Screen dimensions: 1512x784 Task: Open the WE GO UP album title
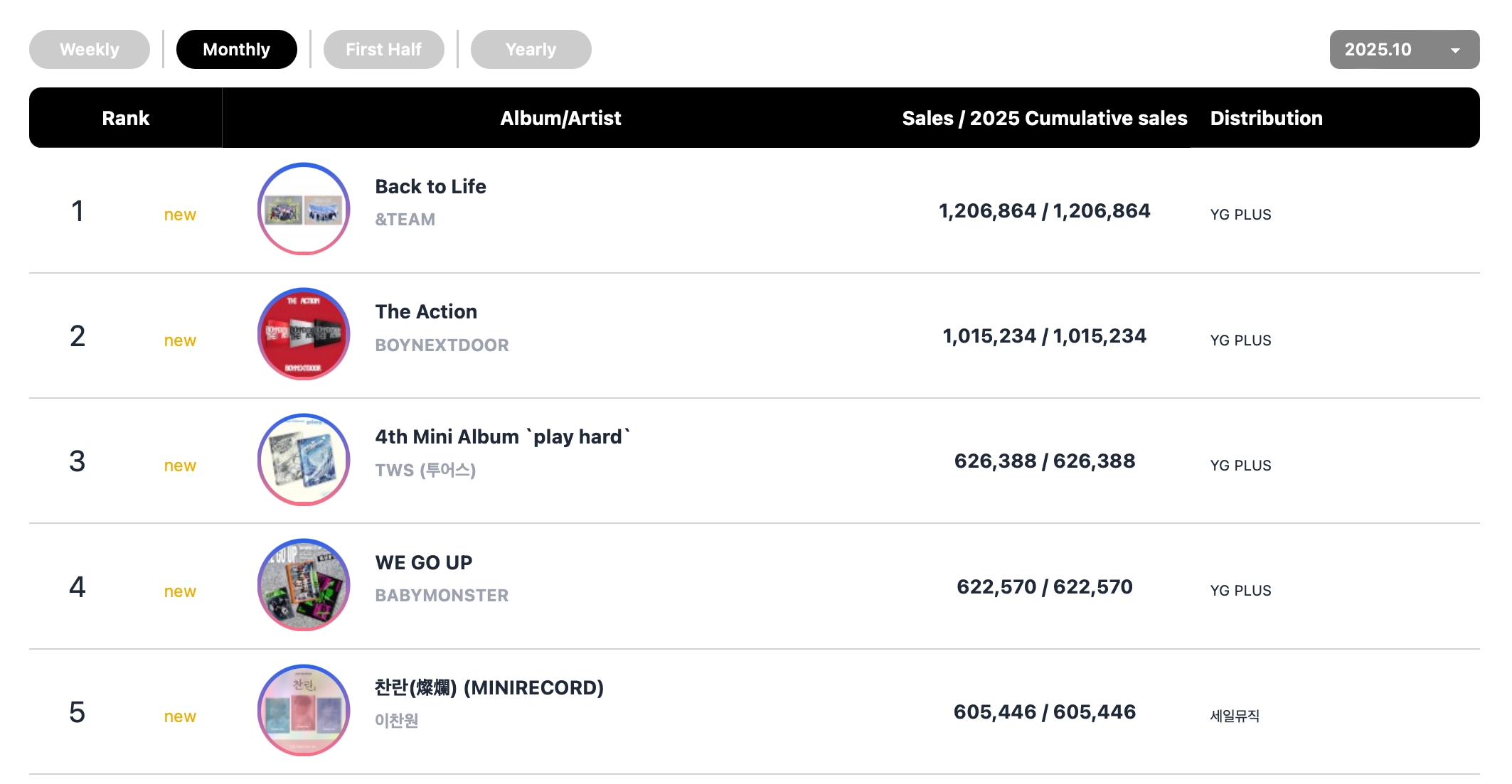[424, 563]
